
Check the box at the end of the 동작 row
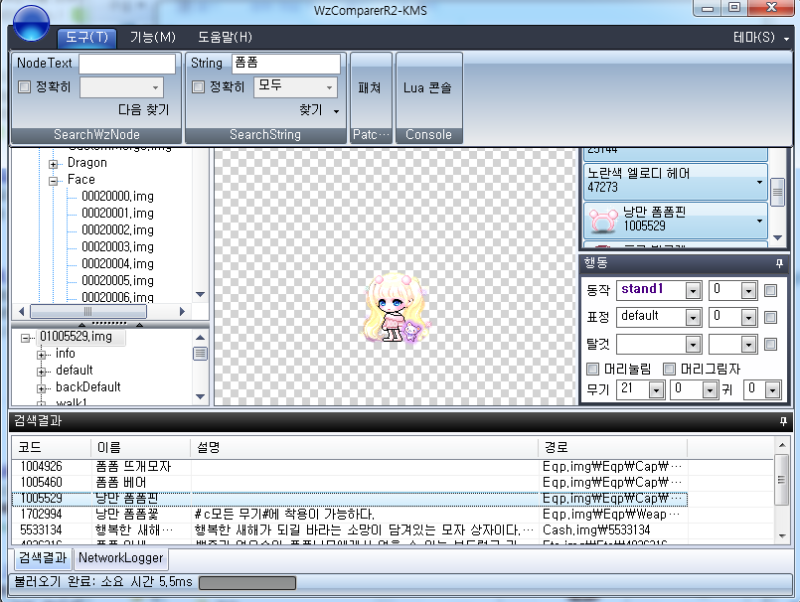tap(770, 290)
